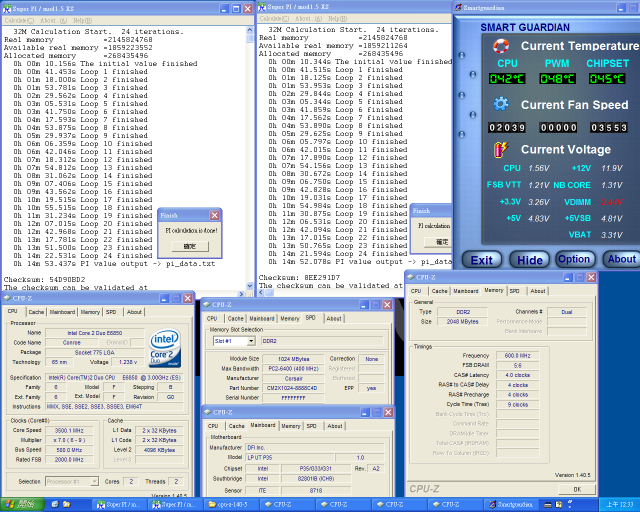640x512 pixels.
Task: Click the lifebuoy icon beside Current Temperature
Action: coord(501,46)
